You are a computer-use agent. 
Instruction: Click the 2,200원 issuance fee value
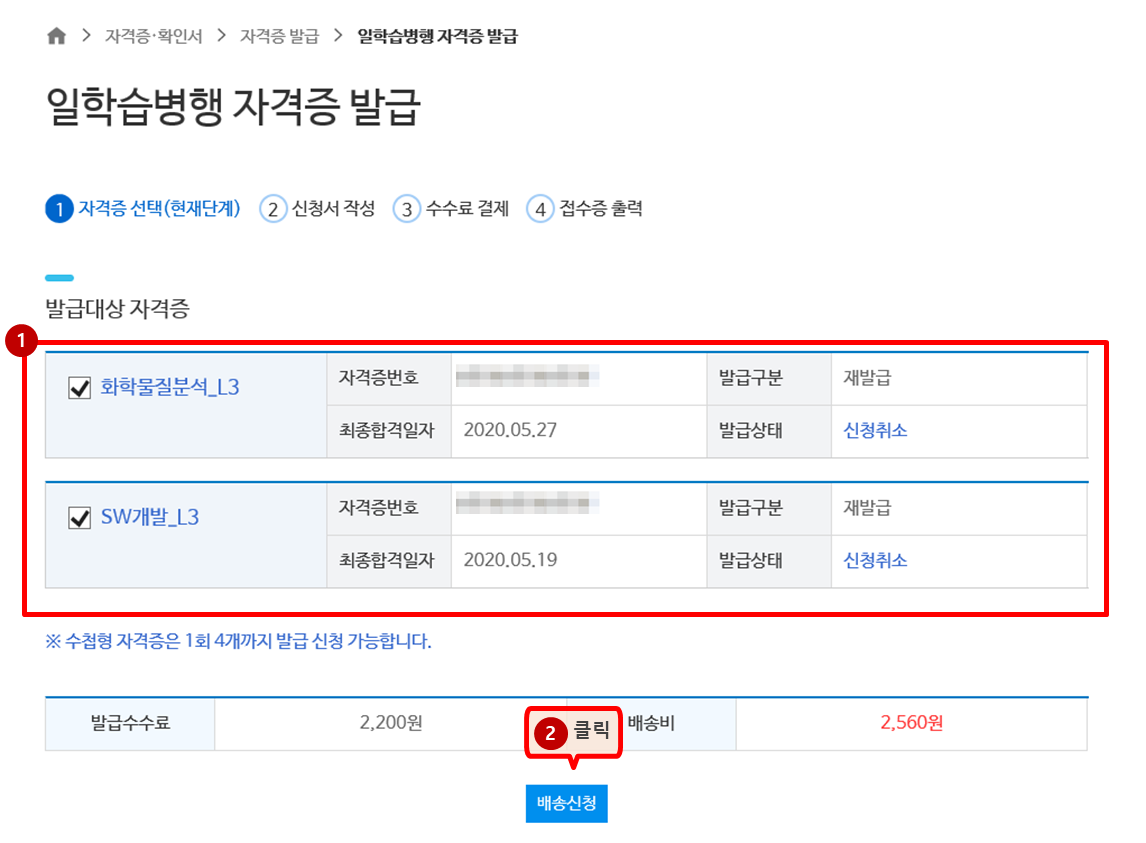(391, 723)
